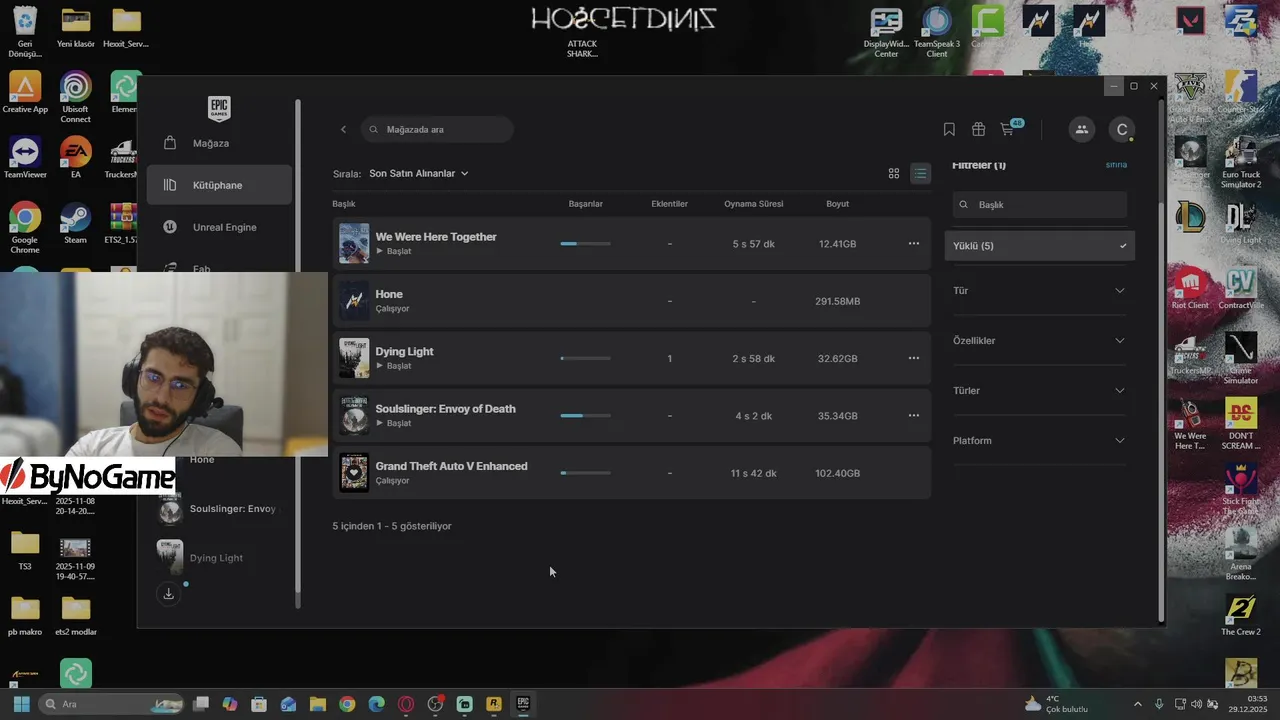Switch library to grid view
Screen dimensions: 1280x720
point(894,173)
